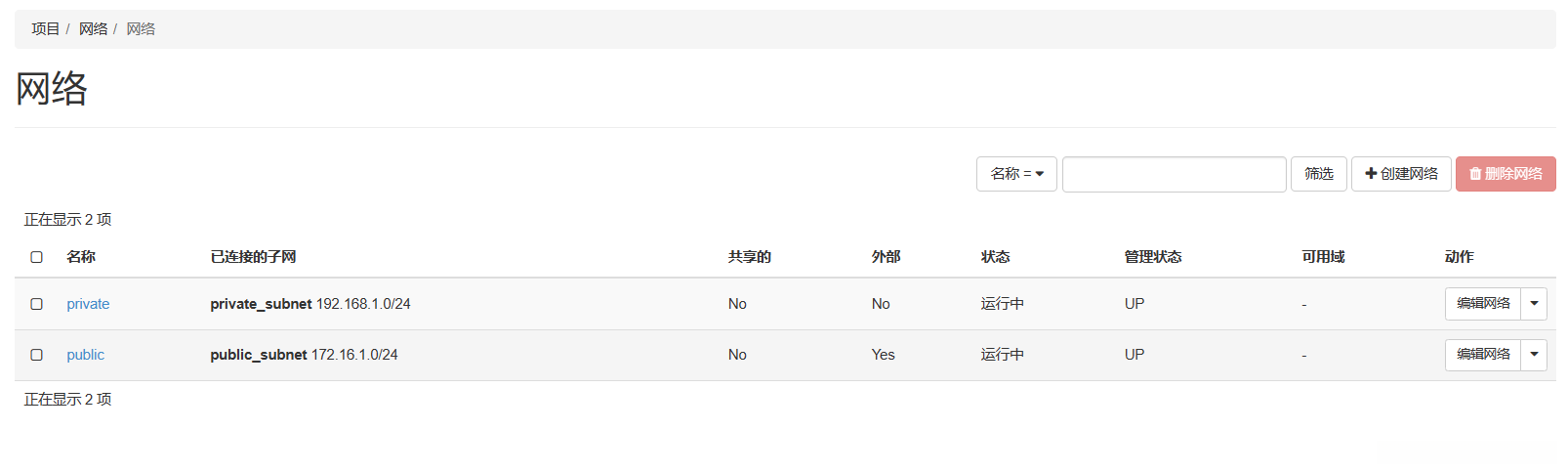Click the Name column header

tap(81, 257)
